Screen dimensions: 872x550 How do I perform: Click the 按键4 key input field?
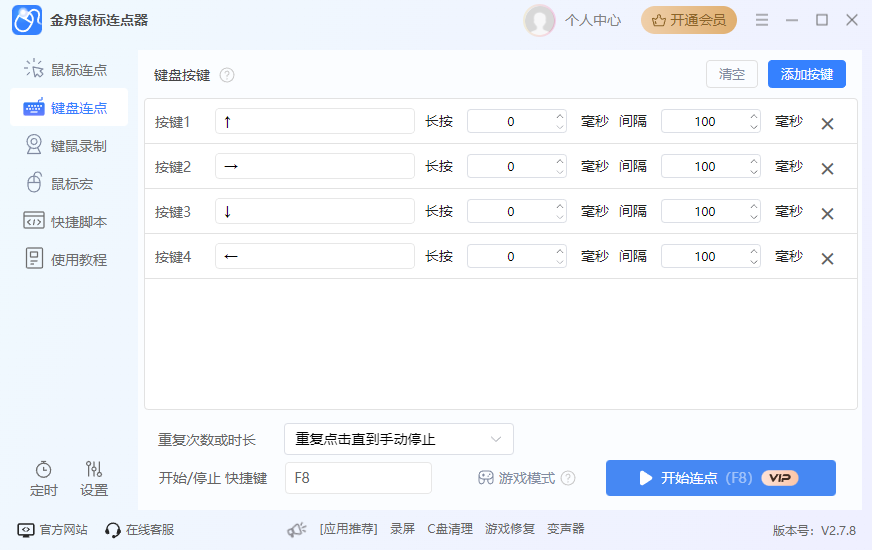point(315,256)
